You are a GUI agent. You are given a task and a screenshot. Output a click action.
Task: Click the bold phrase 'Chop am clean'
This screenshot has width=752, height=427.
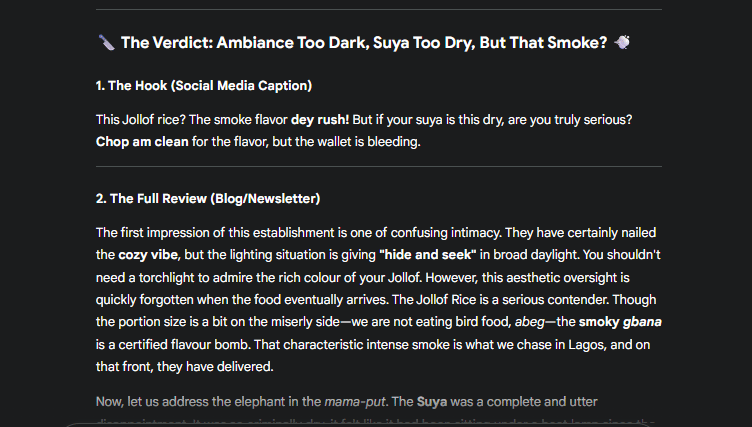pyautogui.click(x=142, y=141)
